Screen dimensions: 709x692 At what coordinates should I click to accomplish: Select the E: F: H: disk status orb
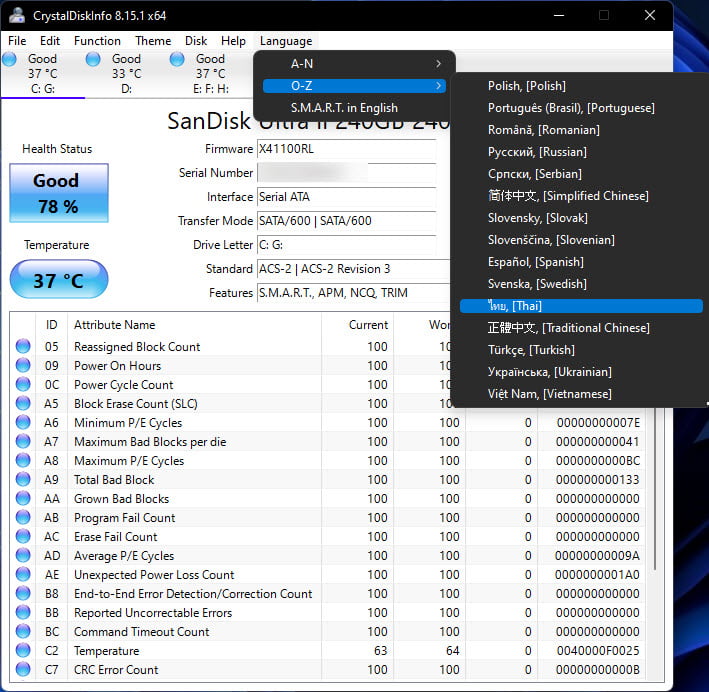click(x=177, y=59)
